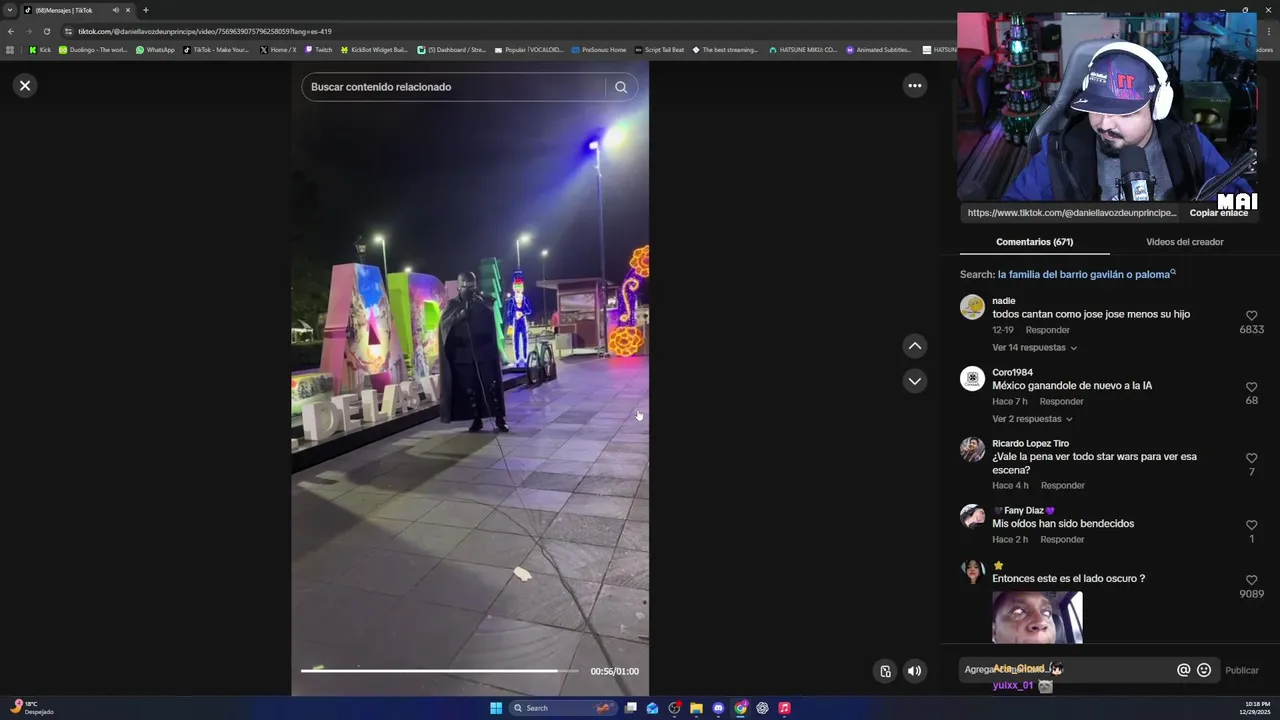Open the 'Script Tail Beat' bookmark
The height and width of the screenshot is (720, 1280).
click(659, 50)
